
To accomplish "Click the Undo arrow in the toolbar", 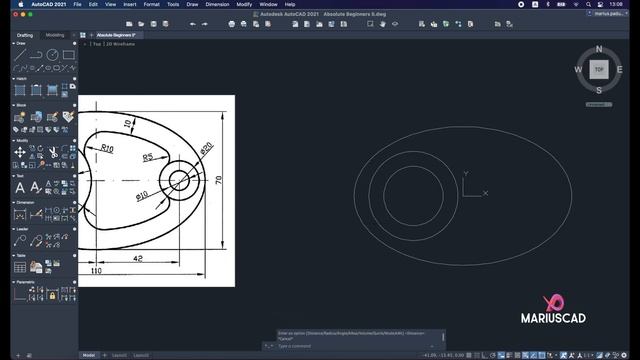I will (192, 24).
